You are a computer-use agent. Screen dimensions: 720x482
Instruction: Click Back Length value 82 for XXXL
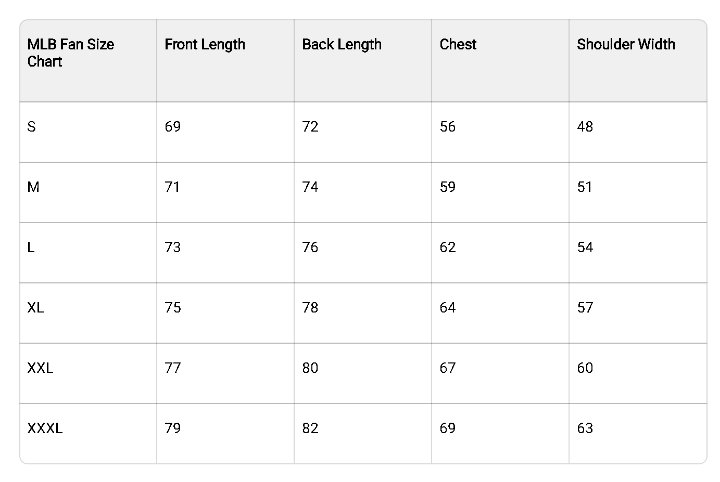tap(310, 428)
